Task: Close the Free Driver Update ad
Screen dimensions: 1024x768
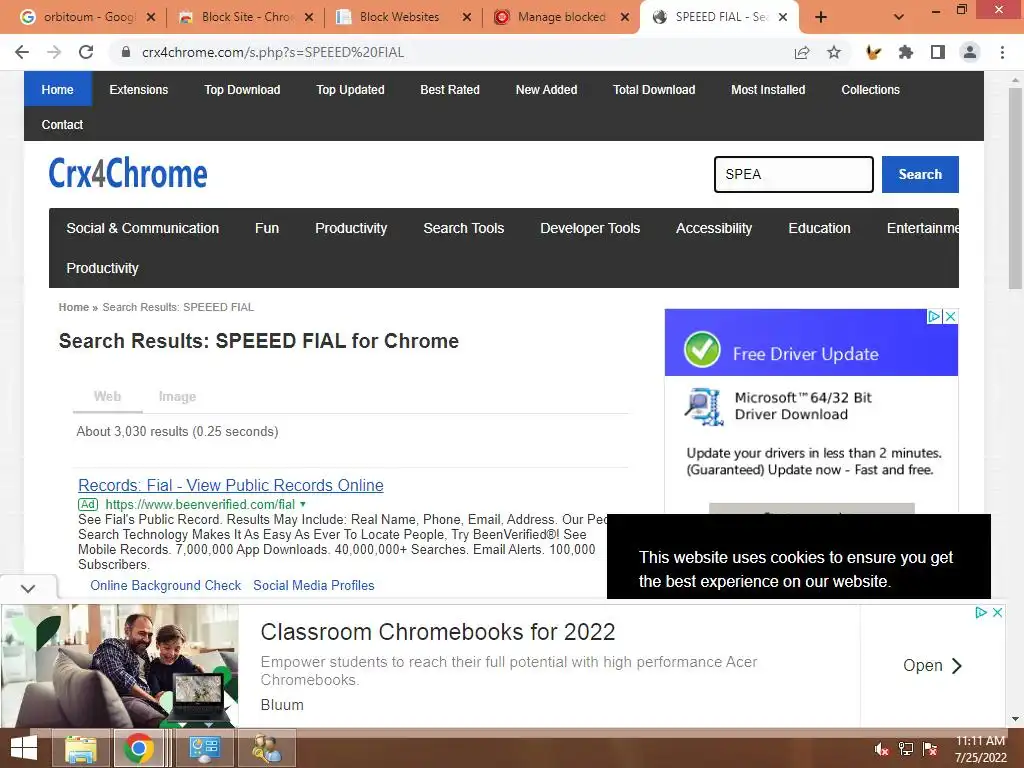Action: tap(950, 316)
